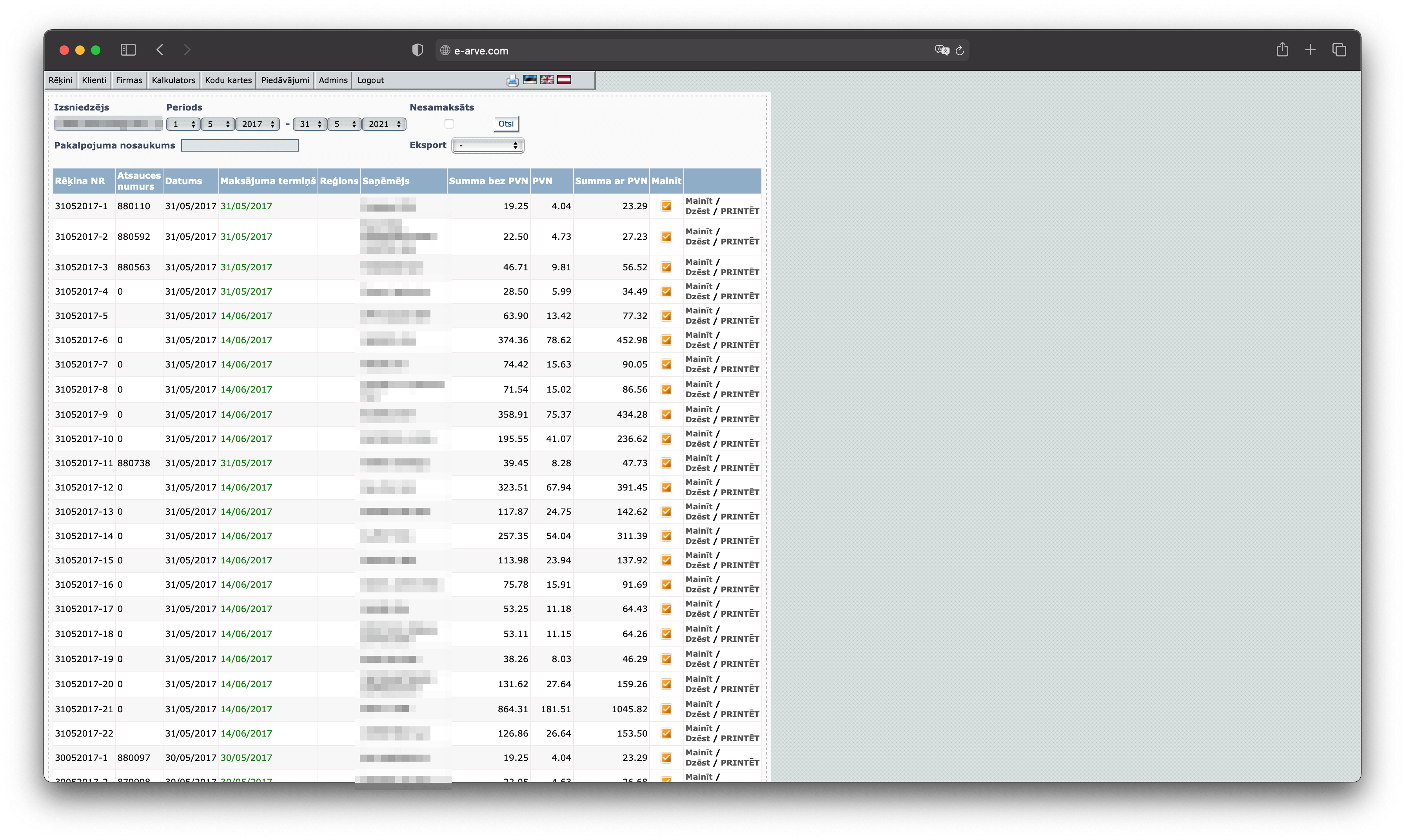
Task: Toggle paid checkbox for invoice 31052017-3
Action: (666, 267)
